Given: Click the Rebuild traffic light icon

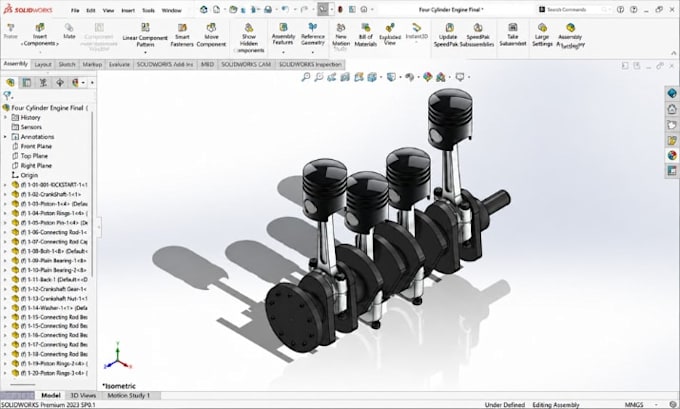Looking at the screenshot, I should point(340,10).
